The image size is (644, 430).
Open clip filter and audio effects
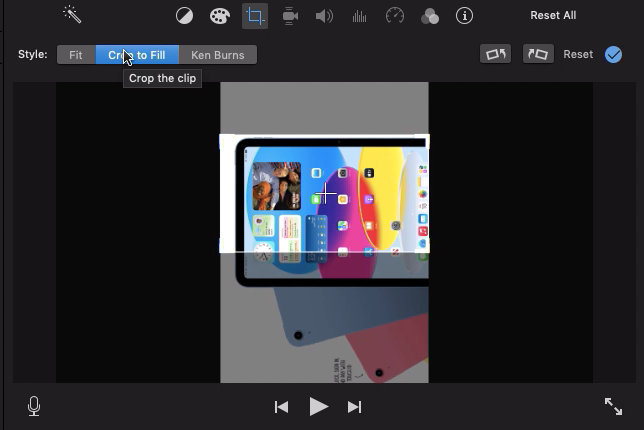tap(429, 16)
